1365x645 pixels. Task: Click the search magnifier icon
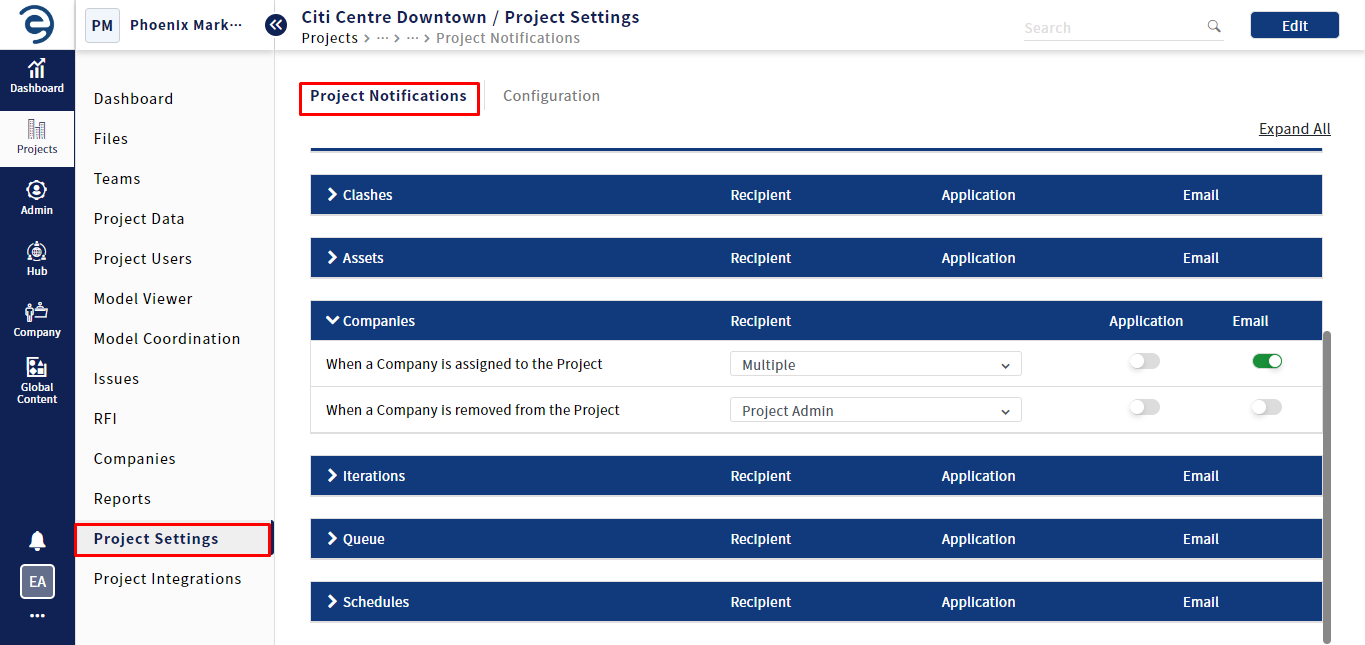coord(1214,27)
